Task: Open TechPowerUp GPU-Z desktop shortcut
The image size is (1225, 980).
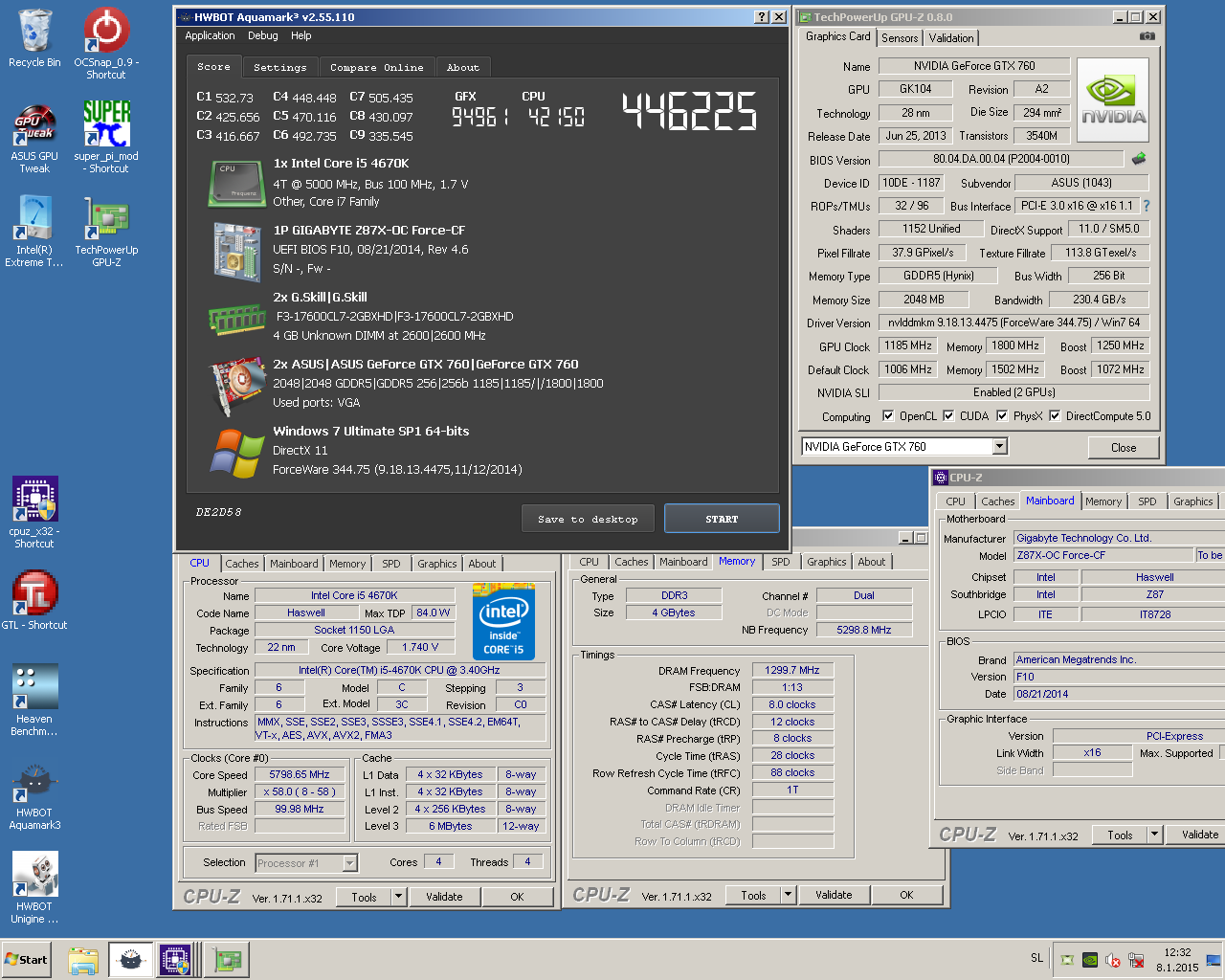Action: pos(106,231)
